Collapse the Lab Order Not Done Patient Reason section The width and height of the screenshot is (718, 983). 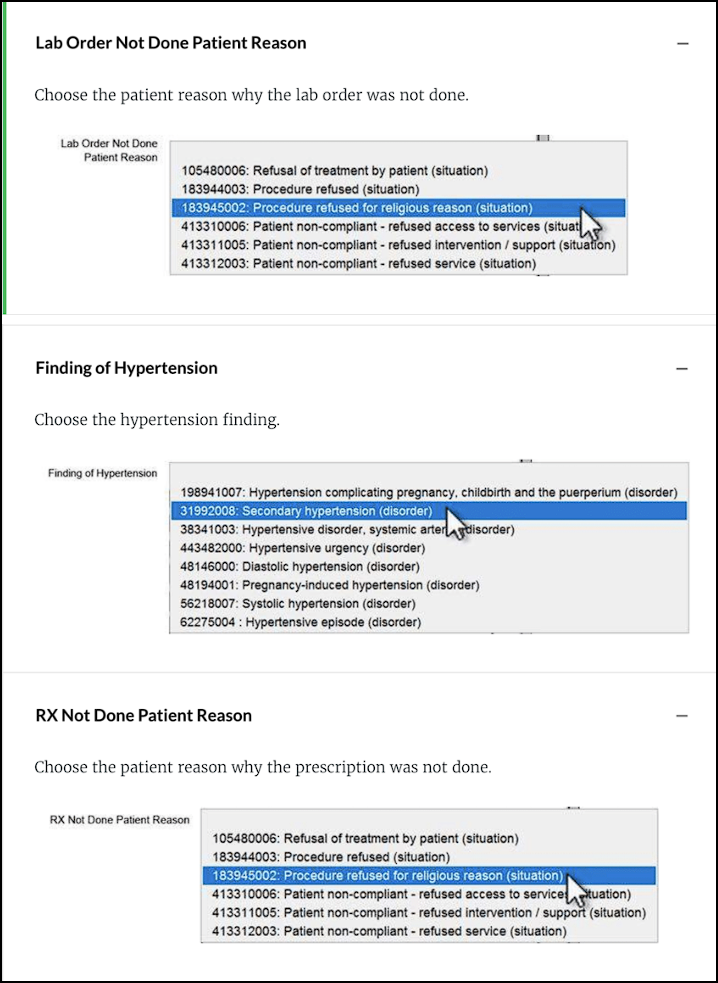point(682,44)
